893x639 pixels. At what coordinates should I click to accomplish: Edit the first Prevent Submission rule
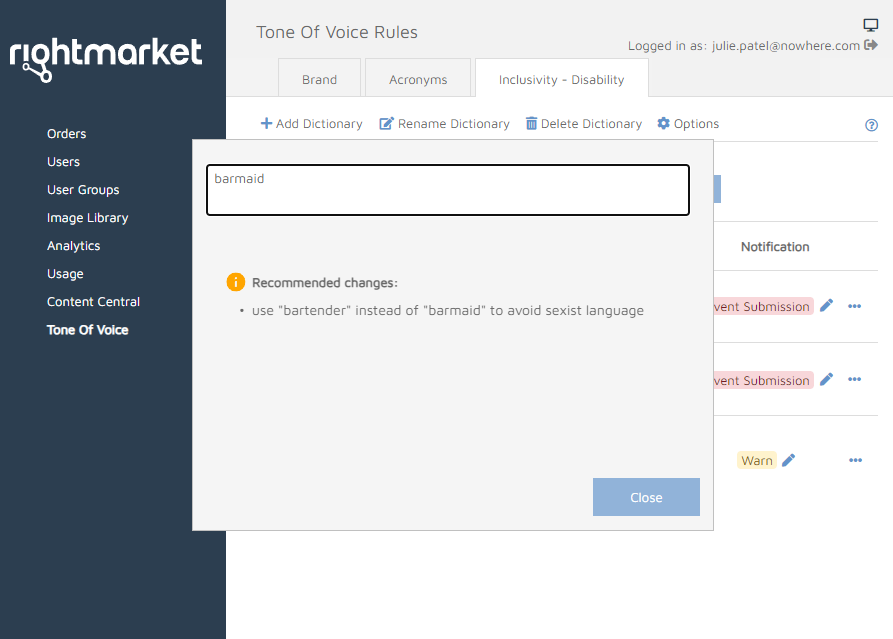click(x=826, y=306)
